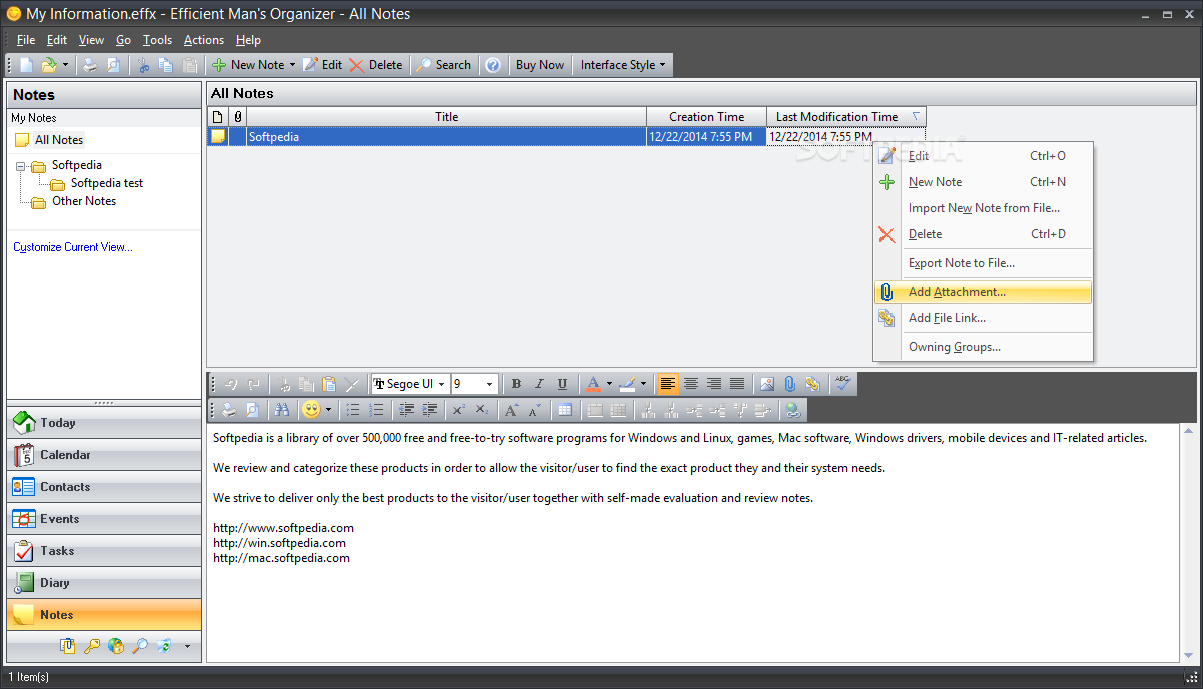Insert a table using the table icon

pos(565,410)
